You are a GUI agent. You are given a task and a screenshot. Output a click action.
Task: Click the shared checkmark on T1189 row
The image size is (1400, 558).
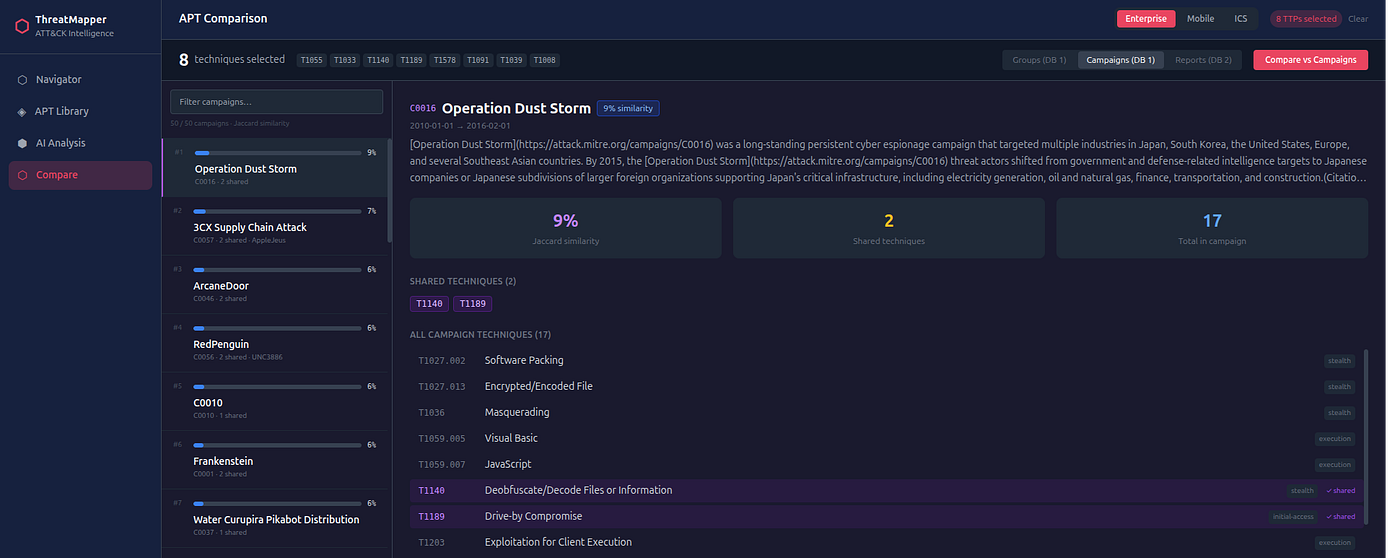[x=1340, y=517]
